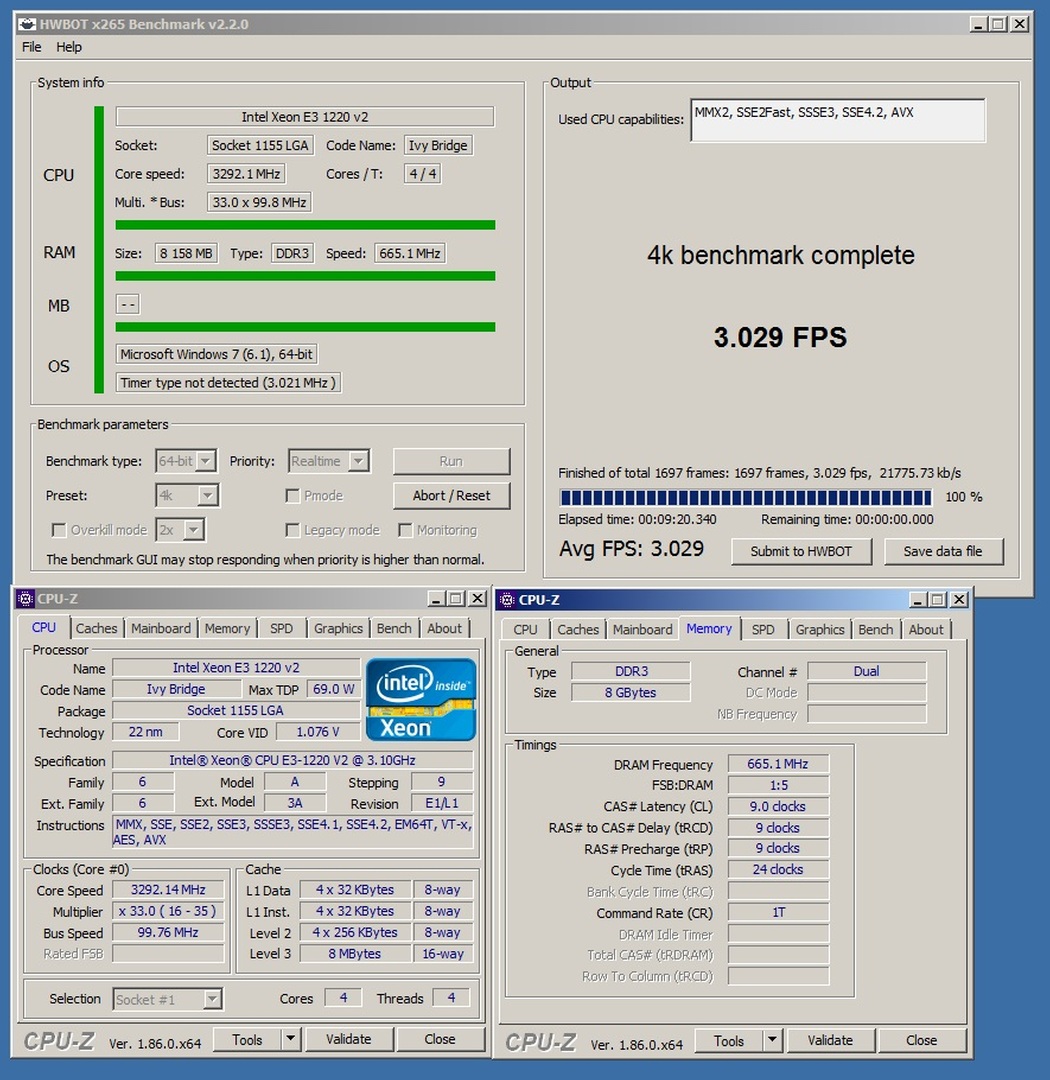Click the Multiplier 'x 33.0 ( 16 - 35 )' value
The height and width of the screenshot is (1080, 1050).
click(168, 911)
